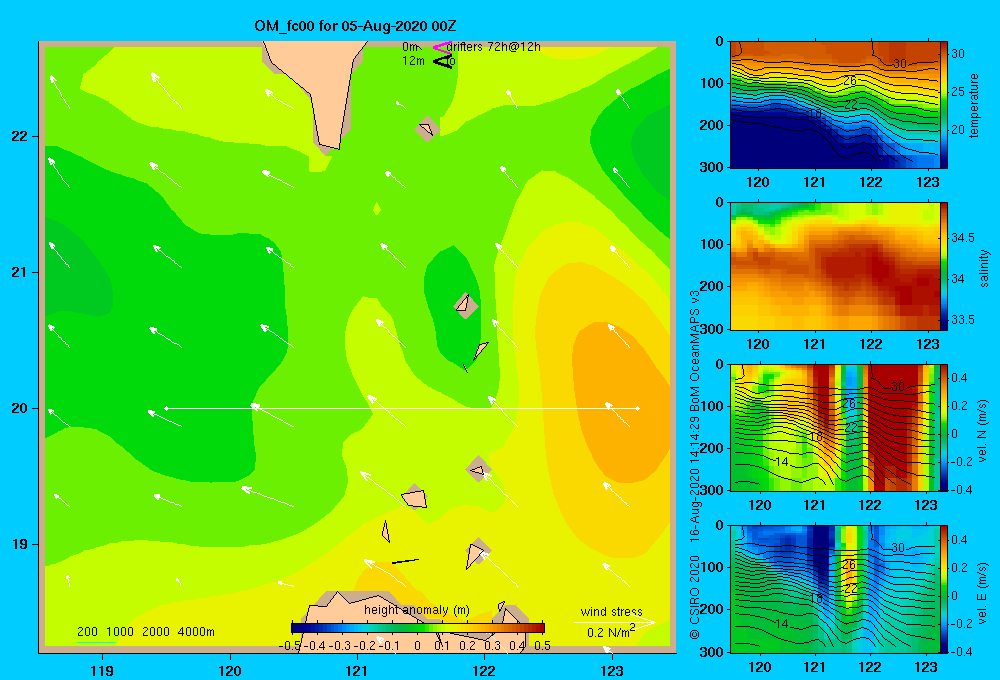This screenshot has height=680, width=1000.
Task: Click the small island near 21.8N 122E
Action: point(427,129)
